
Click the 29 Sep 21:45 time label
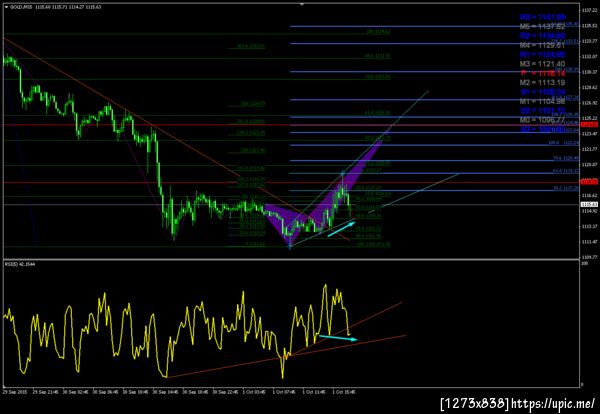46,392
